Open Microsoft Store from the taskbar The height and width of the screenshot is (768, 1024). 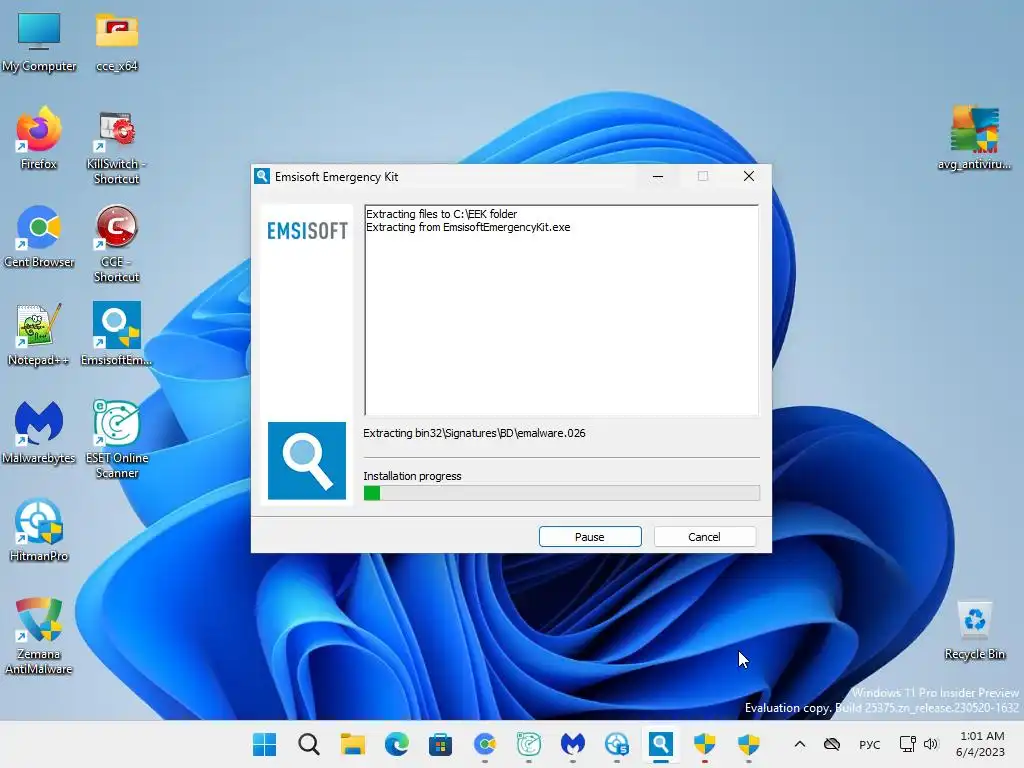[440, 744]
